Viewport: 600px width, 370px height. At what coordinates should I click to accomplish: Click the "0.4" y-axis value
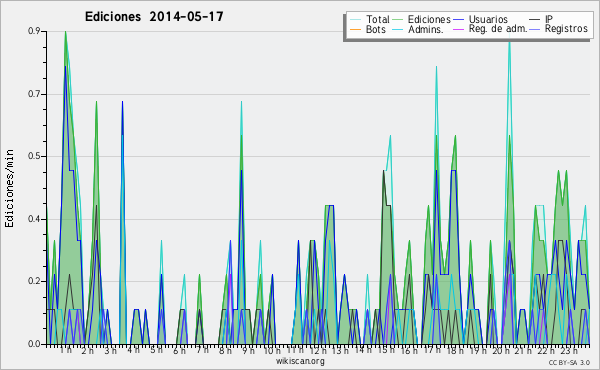pyautogui.click(x=34, y=219)
